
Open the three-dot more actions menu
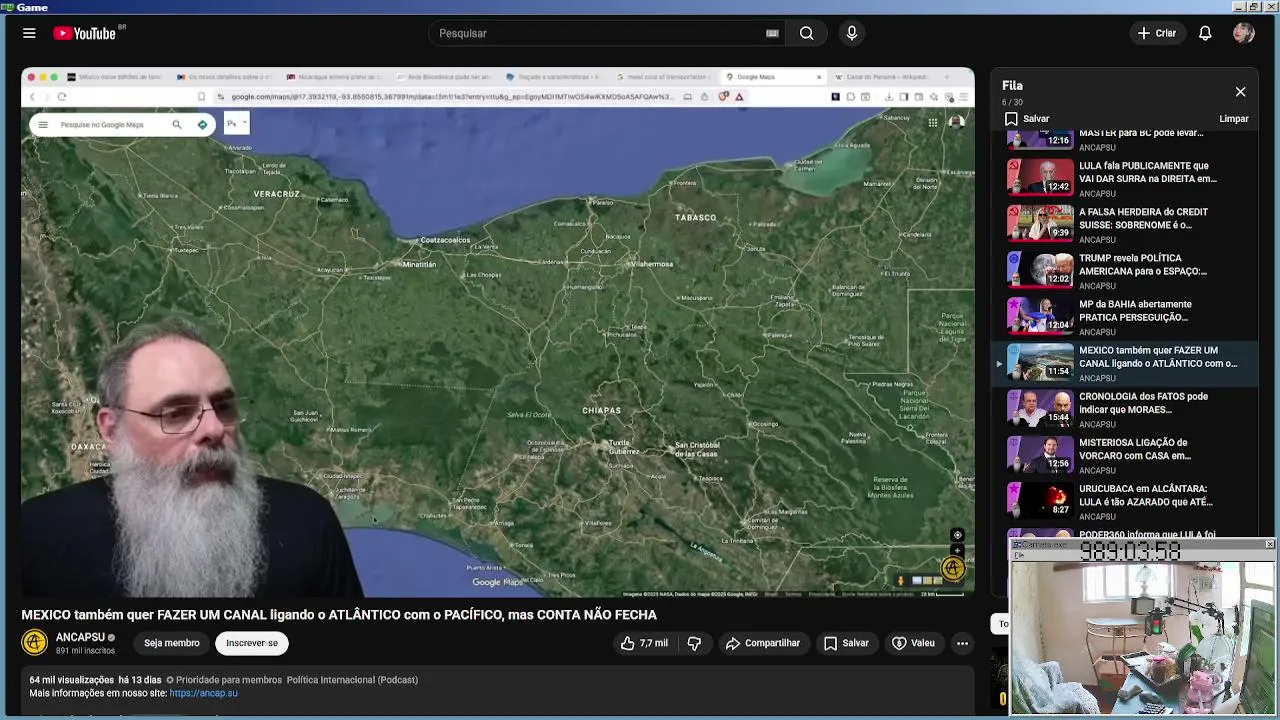click(x=962, y=643)
